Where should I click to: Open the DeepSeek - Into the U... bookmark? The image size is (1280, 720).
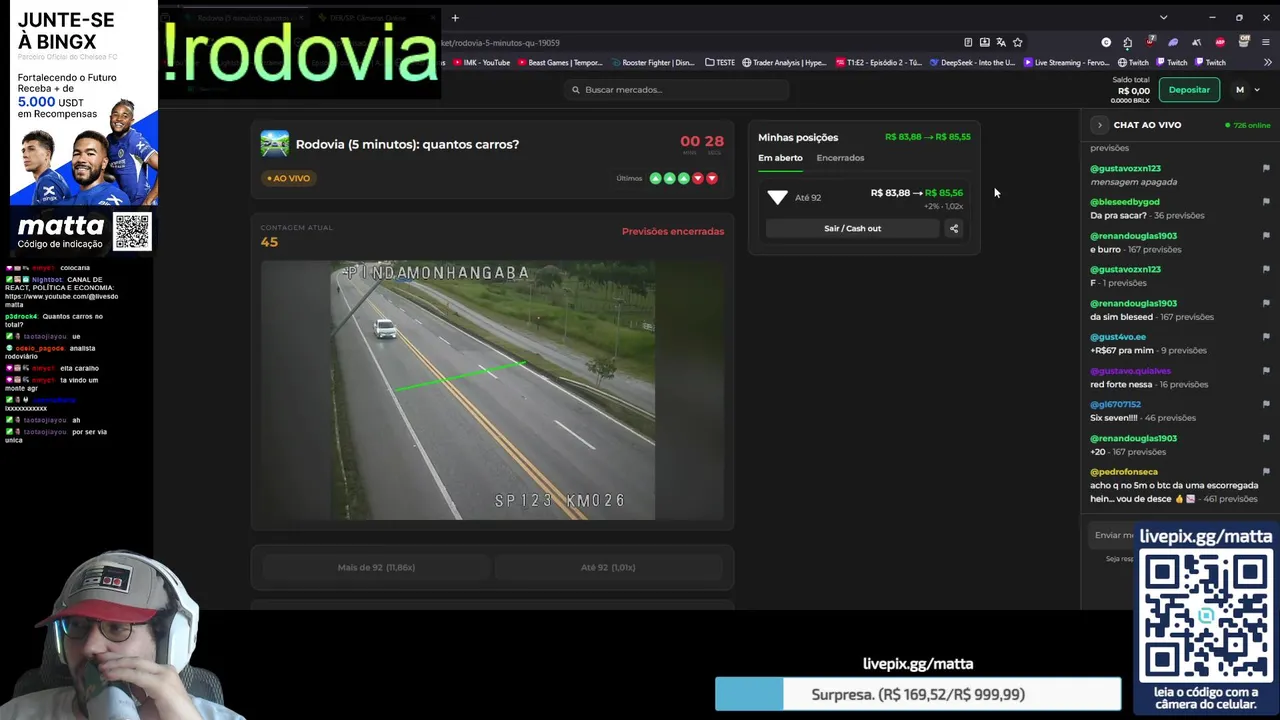coord(972,62)
